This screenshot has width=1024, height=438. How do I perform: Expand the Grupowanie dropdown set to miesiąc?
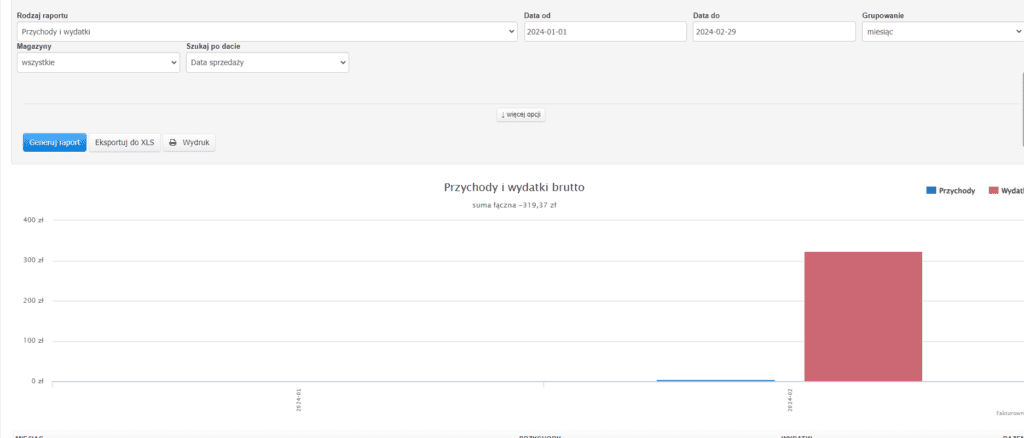[x=940, y=32]
